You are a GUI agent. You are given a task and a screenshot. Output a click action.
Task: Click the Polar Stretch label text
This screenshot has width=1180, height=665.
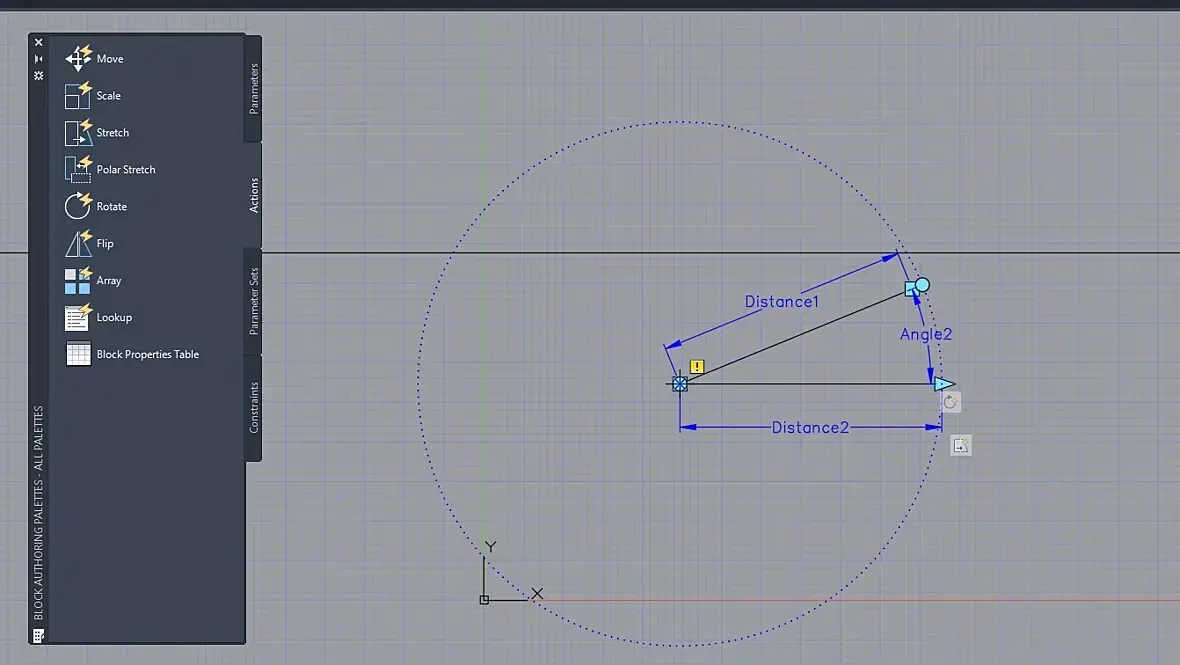point(126,169)
